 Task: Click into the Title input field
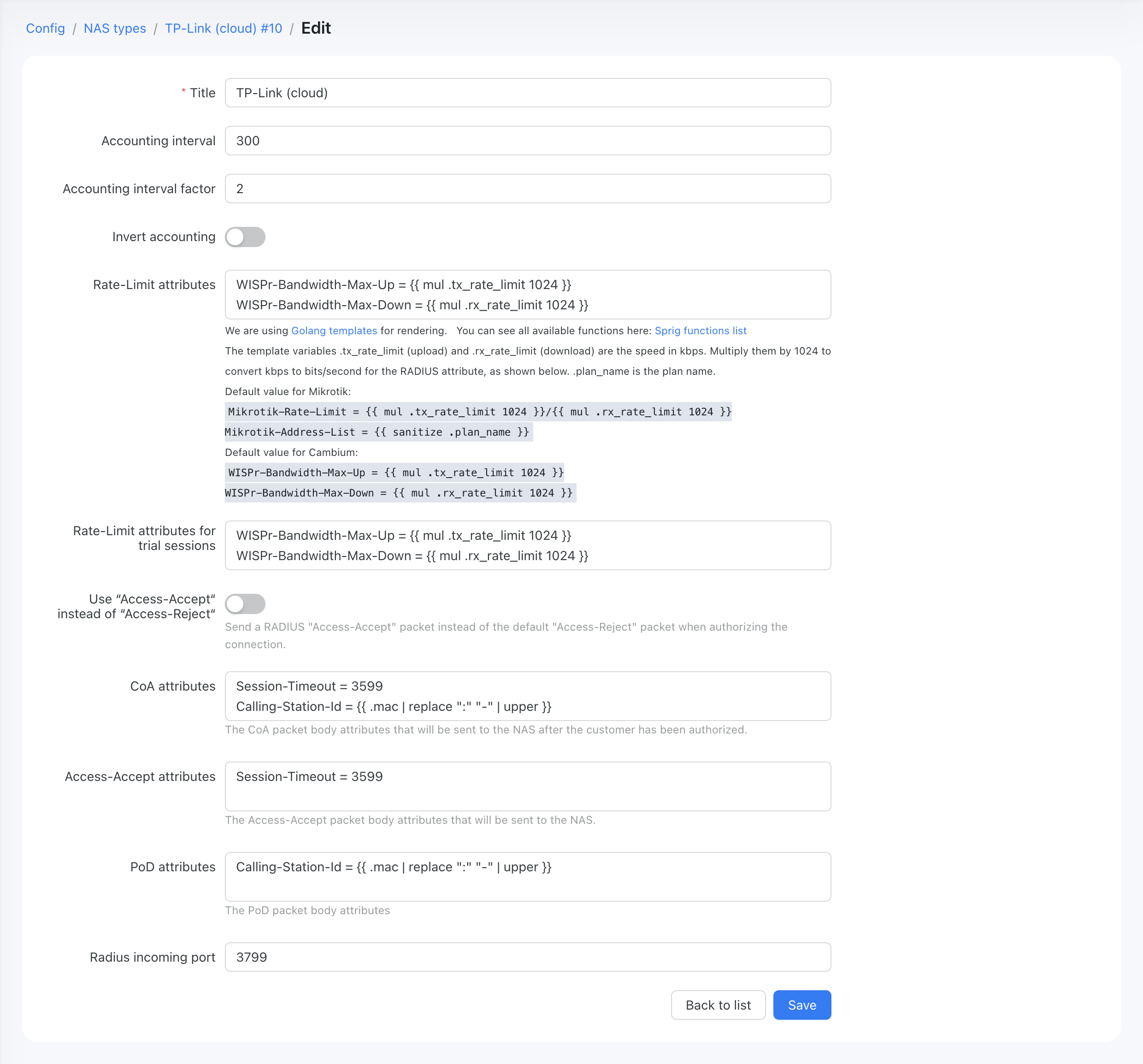tap(528, 93)
